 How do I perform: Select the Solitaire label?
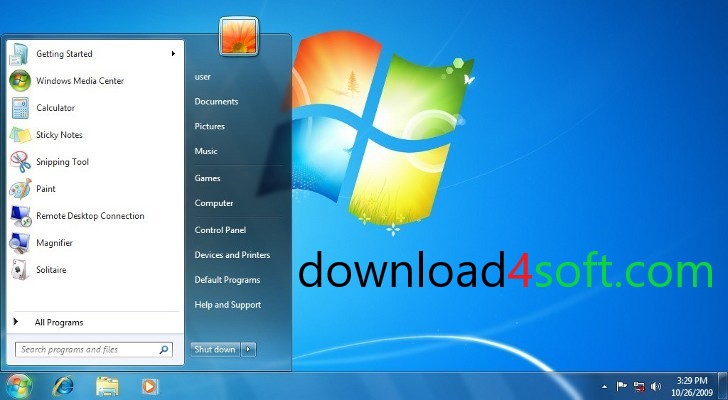click(x=51, y=270)
